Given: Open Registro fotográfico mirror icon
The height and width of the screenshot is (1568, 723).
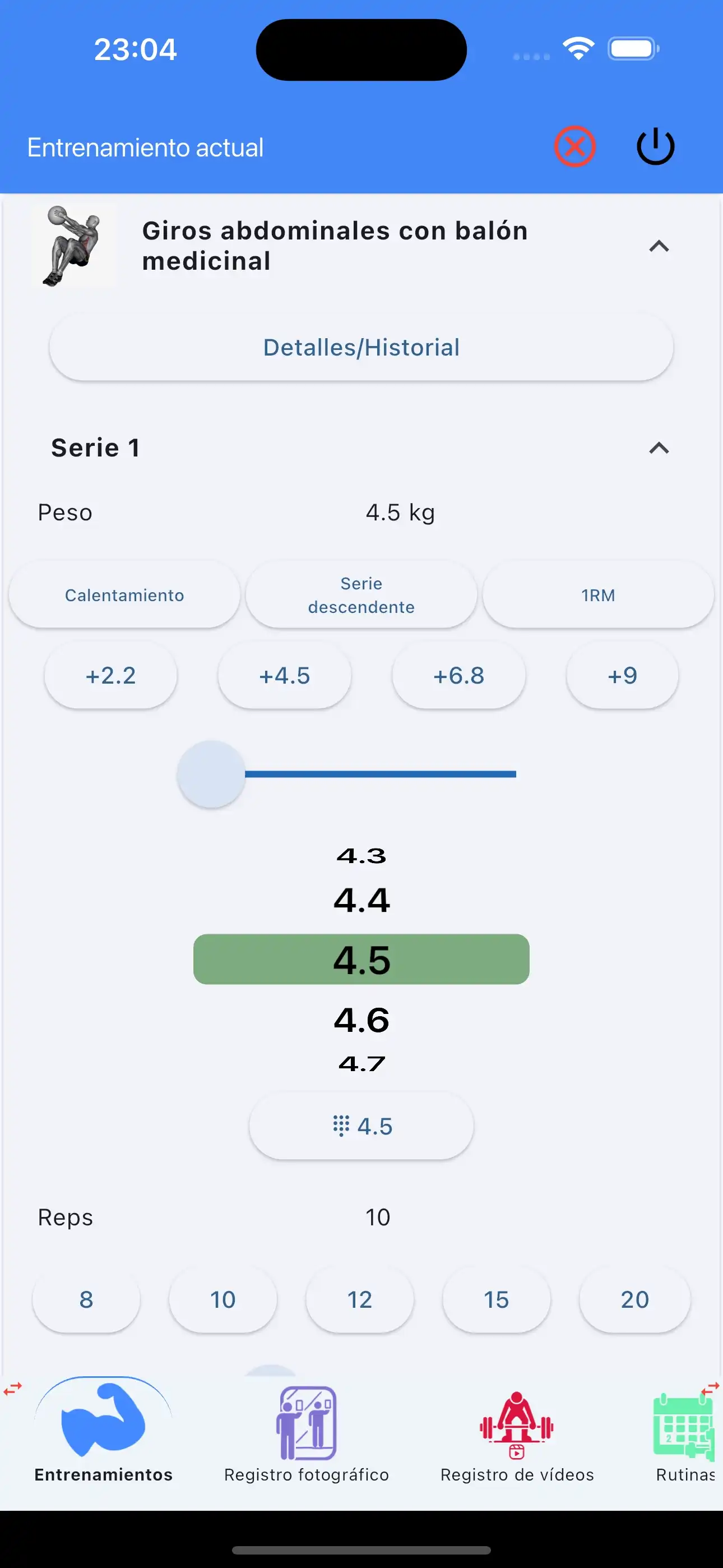Looking at the screenshot, I should pos(307,1423).
